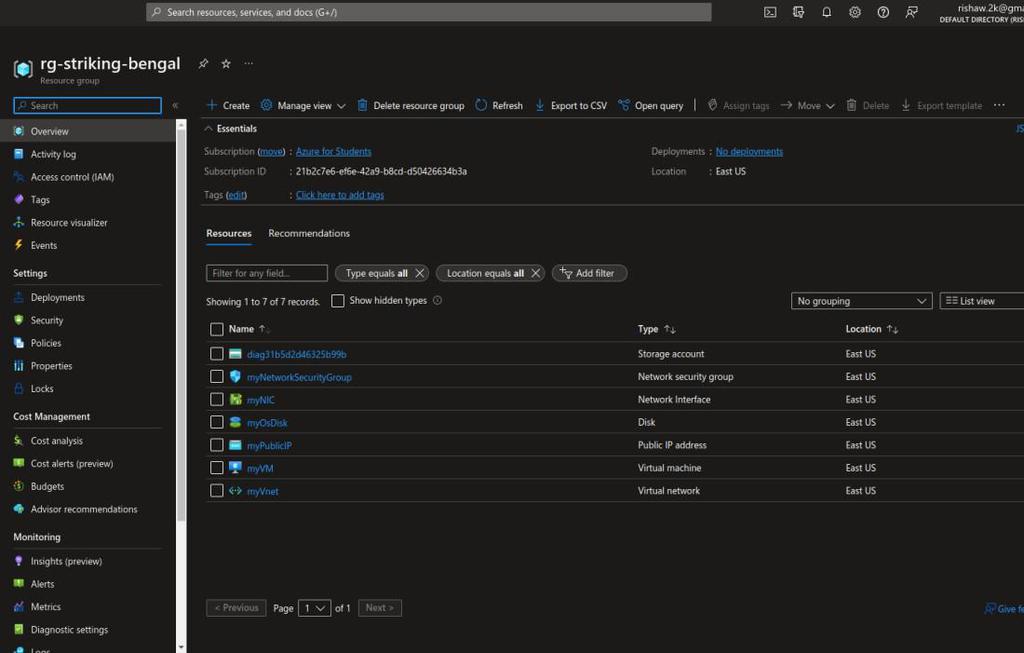
Task: Collapse the left sidebar menu
Action: 175,105
